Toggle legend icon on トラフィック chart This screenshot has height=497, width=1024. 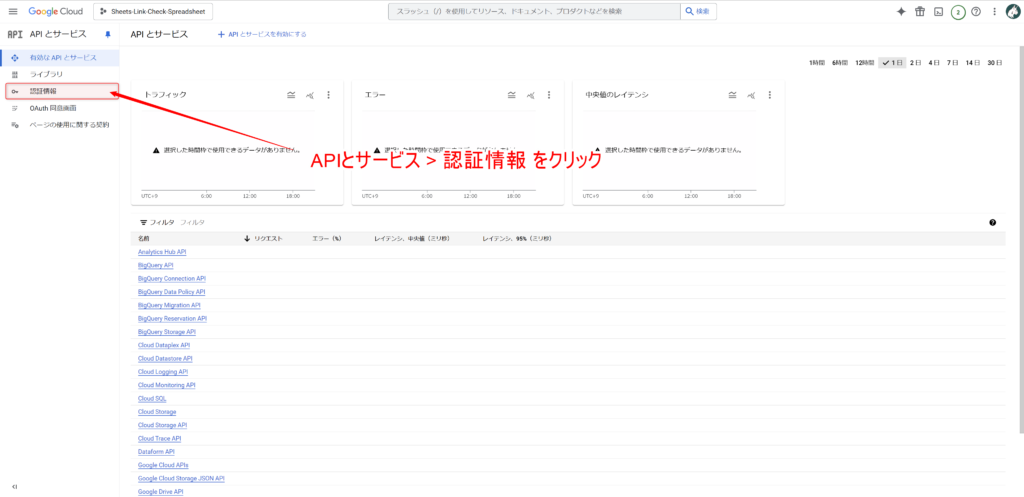[291, 95]
